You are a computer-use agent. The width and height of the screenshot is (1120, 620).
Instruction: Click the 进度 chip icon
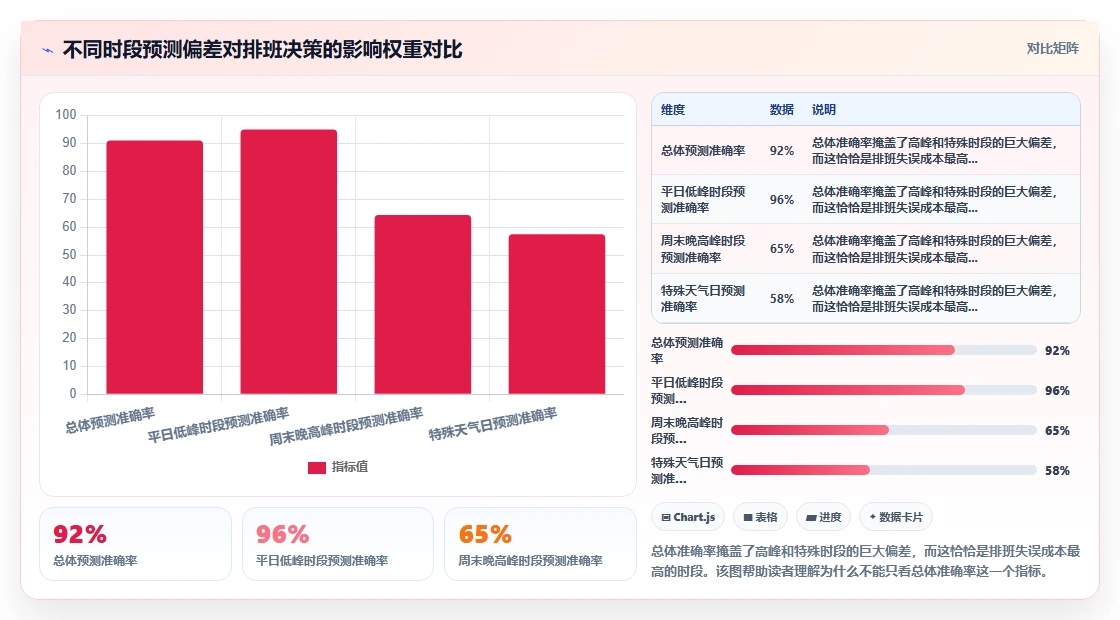[811, 518]
